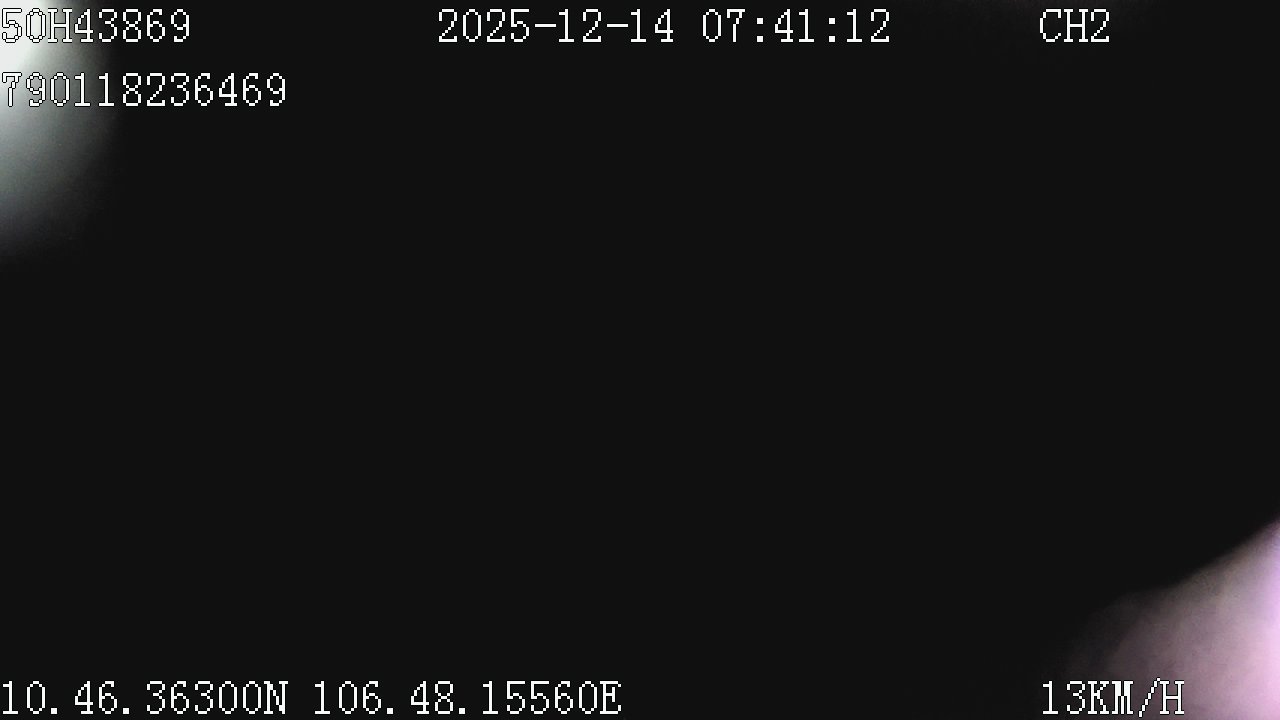Click the E hemisphere letter in longitude
This screenshot has width=1280, height=720.
pos(611,698)
